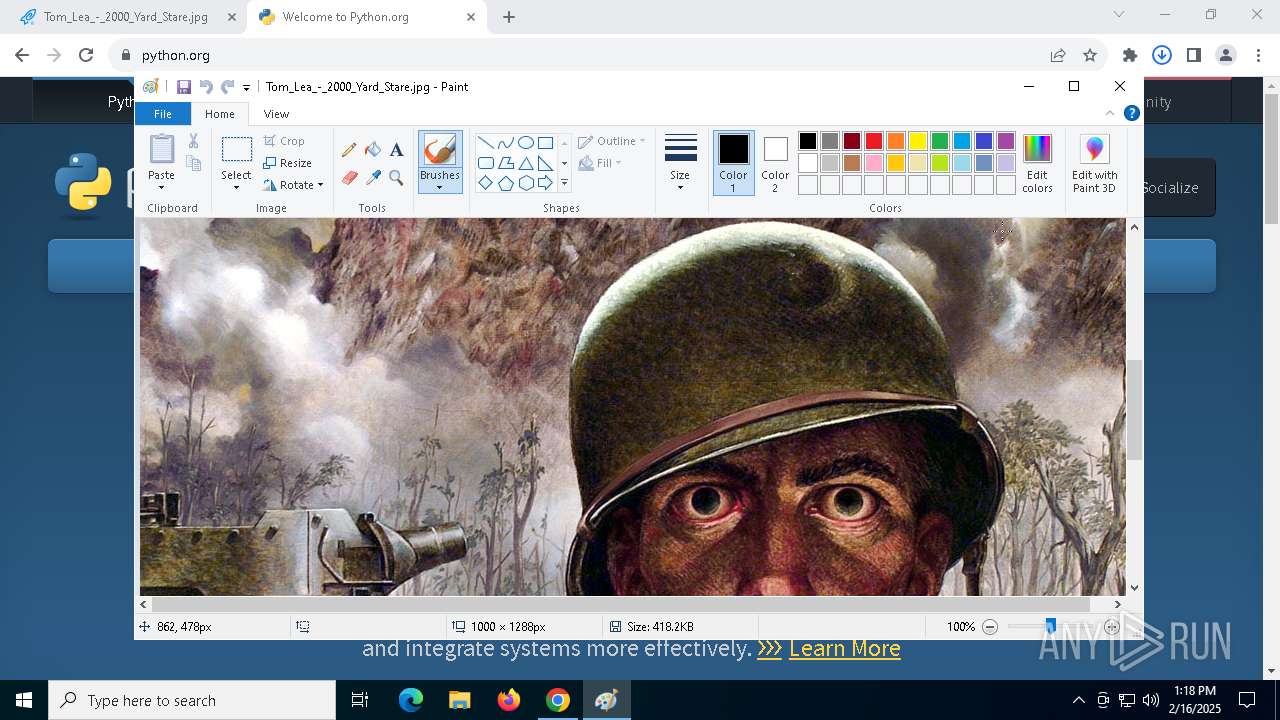The width and height of the screenshot is (1280, 720).
Task: Open Firefox from the taskbar
Action: pyautogui.click(x=509, y=700)
